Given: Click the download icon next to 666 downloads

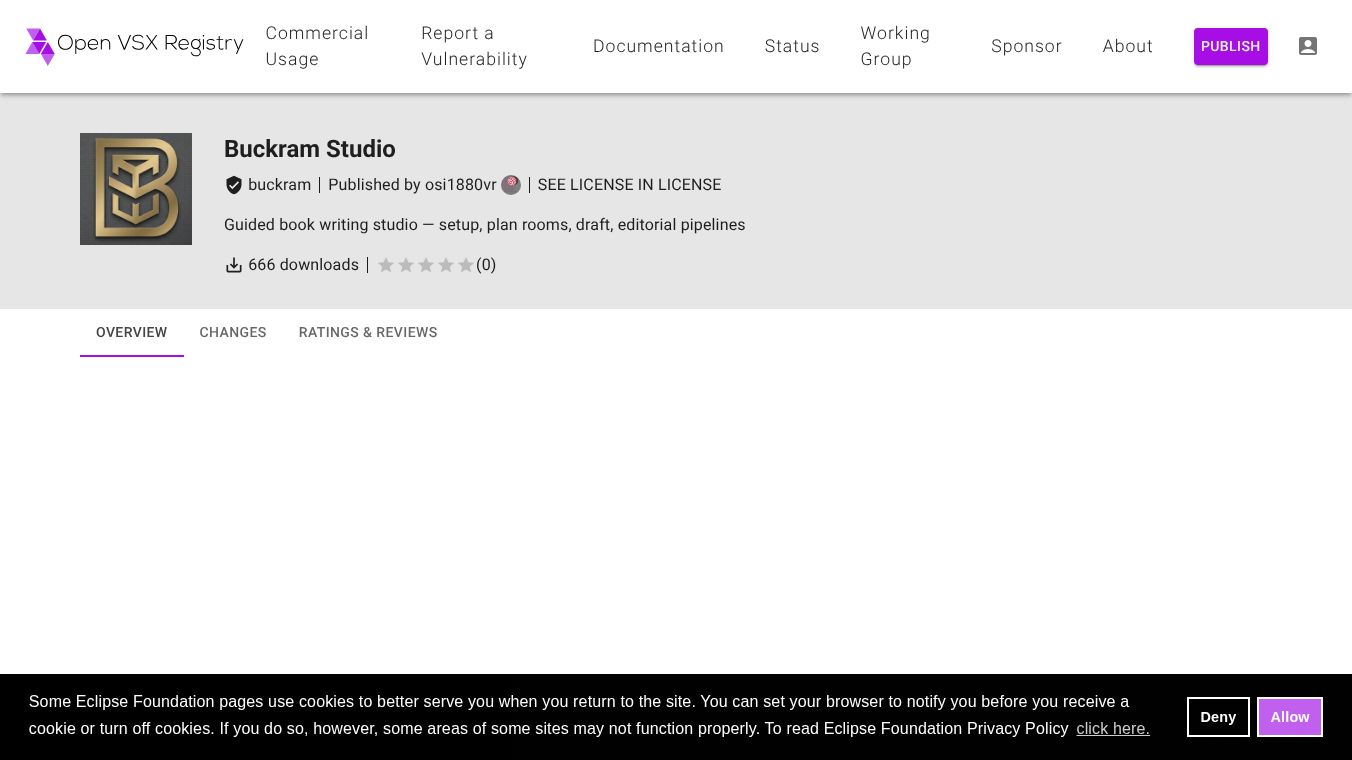Looking at the screenshot, I should pyautogui.click(x=234, y=265).
